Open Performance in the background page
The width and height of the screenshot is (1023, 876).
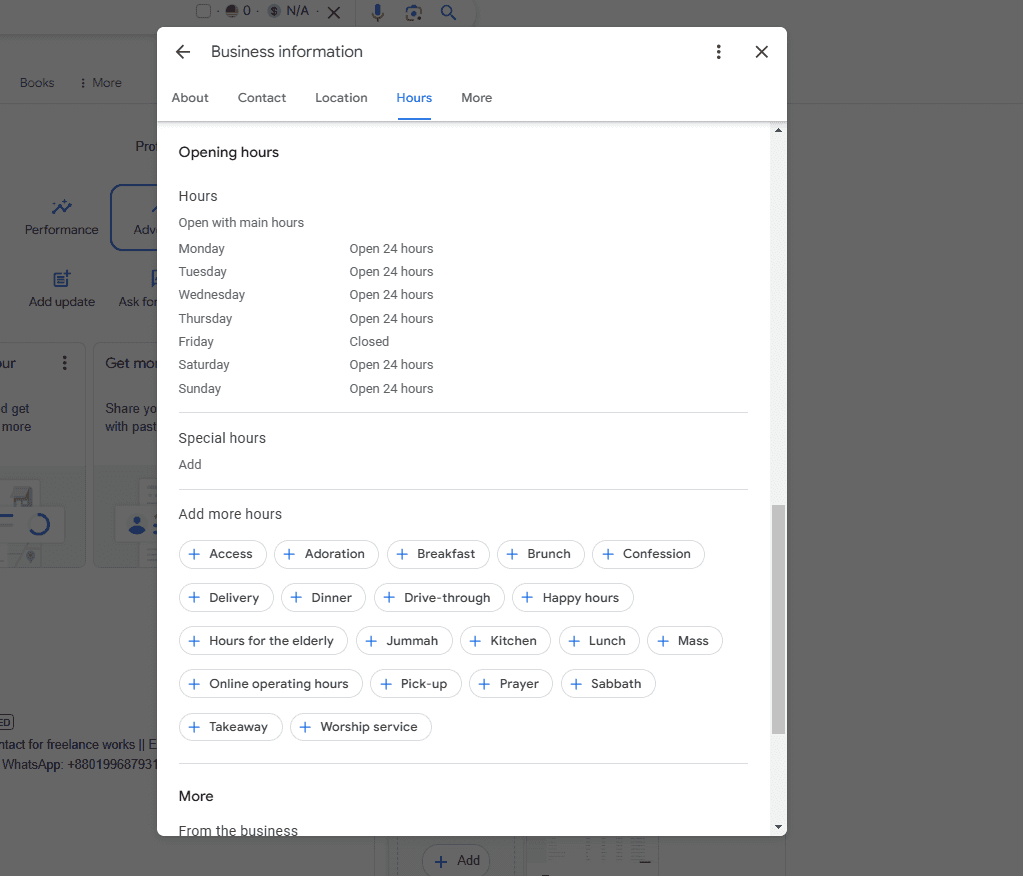point(61,218)
